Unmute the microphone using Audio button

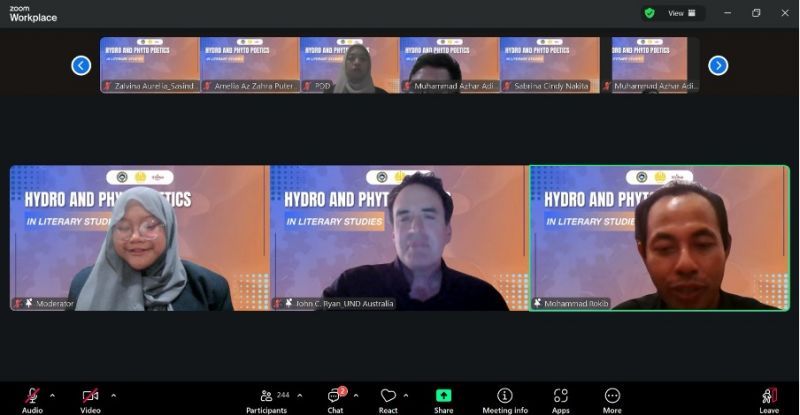32,396
